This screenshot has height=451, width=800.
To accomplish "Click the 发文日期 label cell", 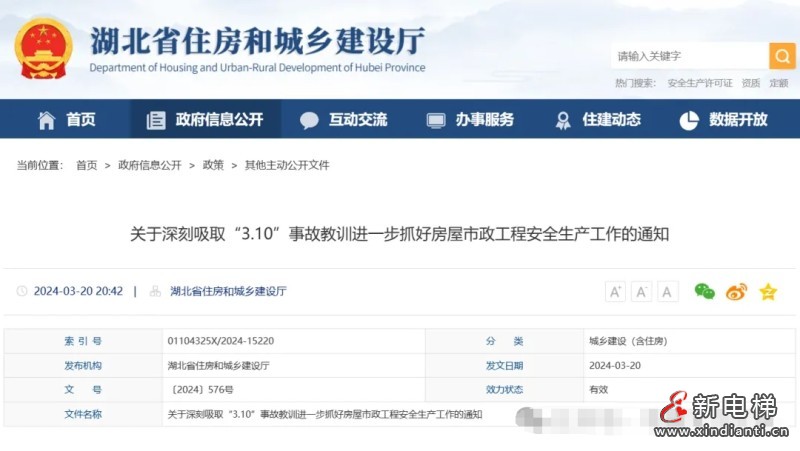I will (505, 366).
